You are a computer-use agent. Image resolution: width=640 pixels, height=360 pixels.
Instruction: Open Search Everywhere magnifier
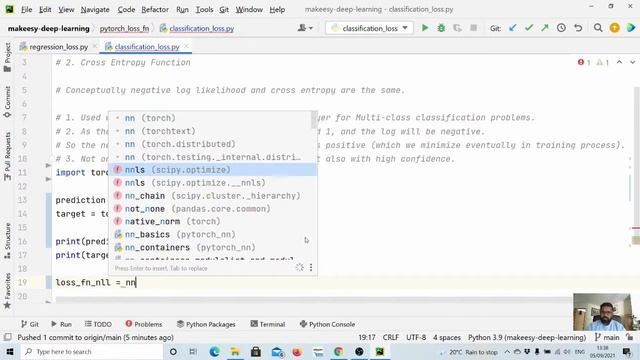598,28
